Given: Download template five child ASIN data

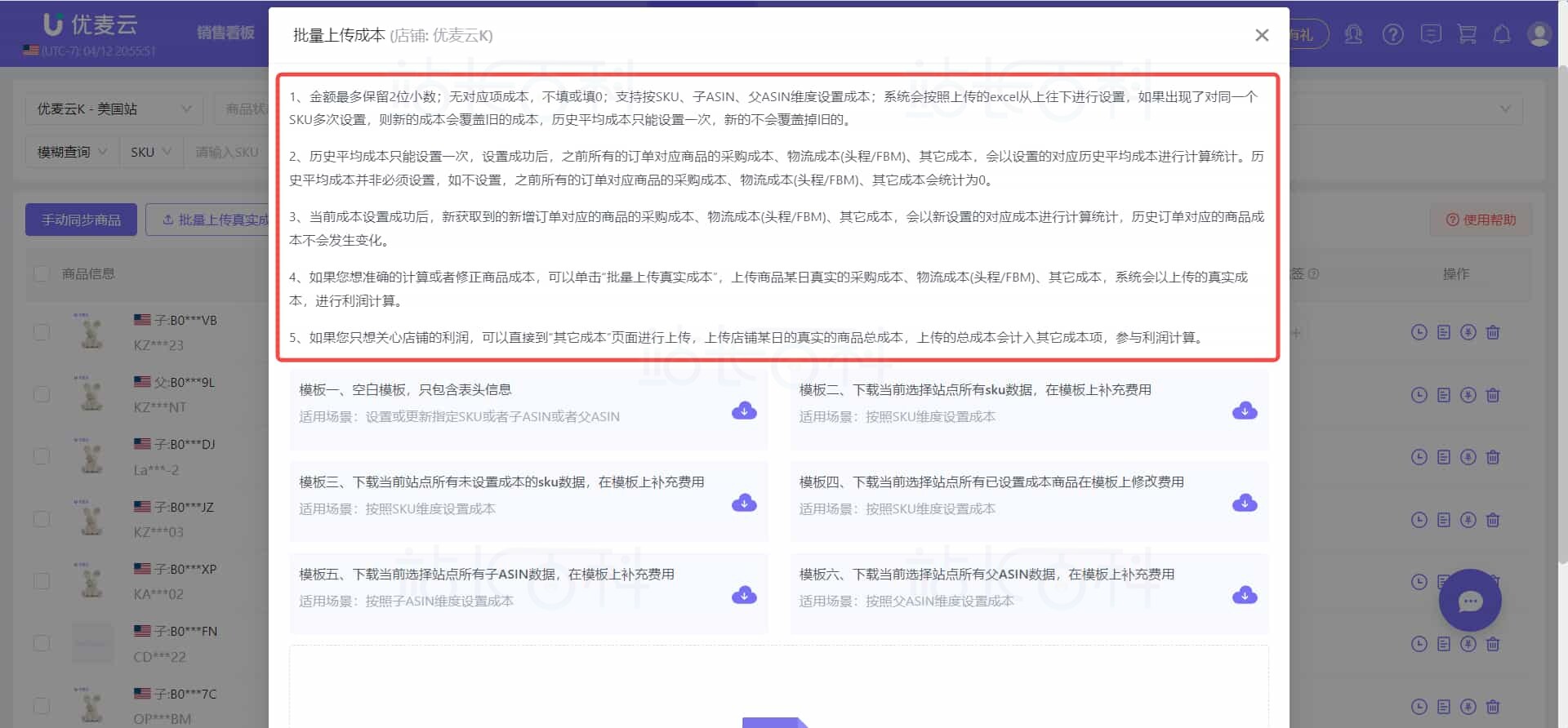Looking at the screenshot, I should tap(744, 595).
